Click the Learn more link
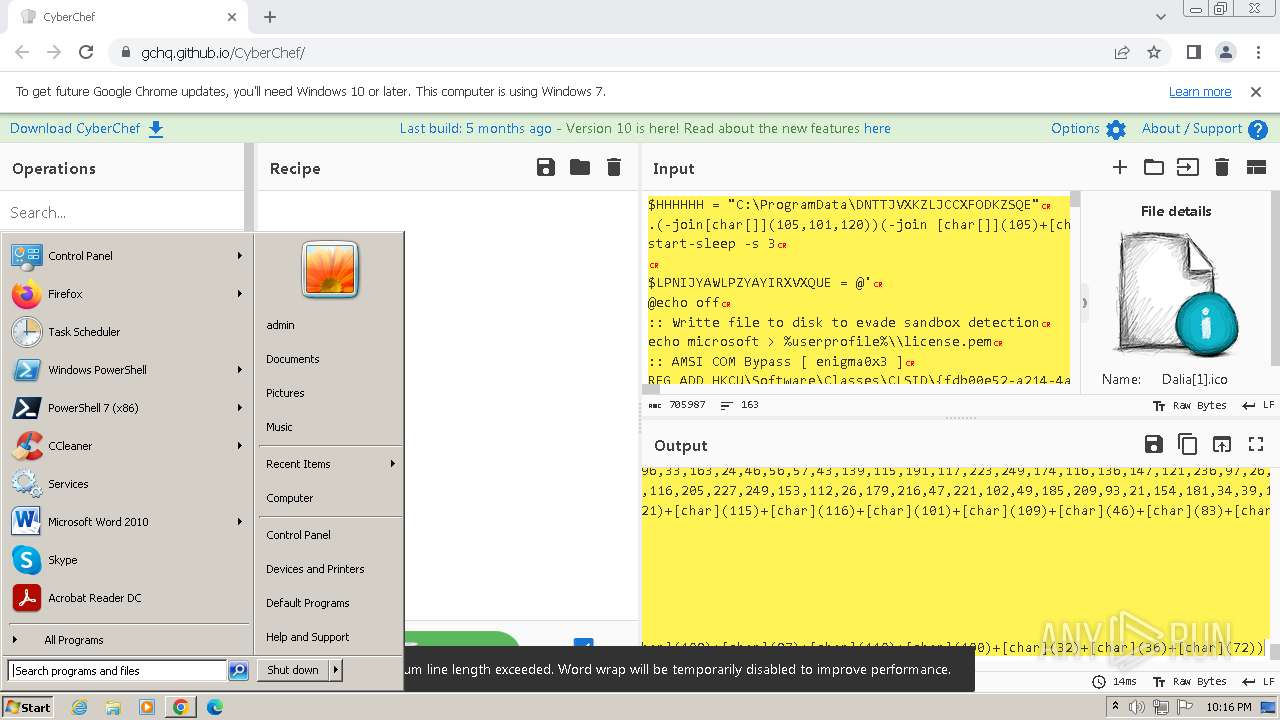1280x720 pixels. [x=1200, y=92]
